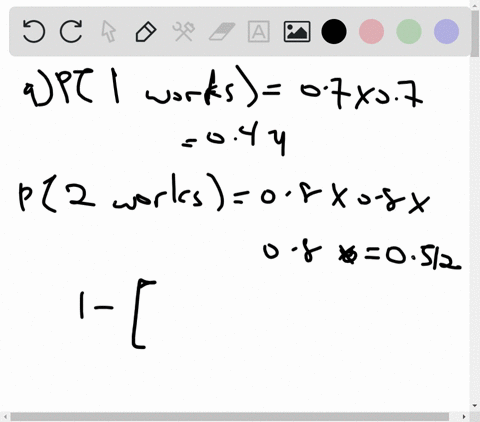Choose the pink color swatch
The image size is (480, 422).
tap(371, 31)
